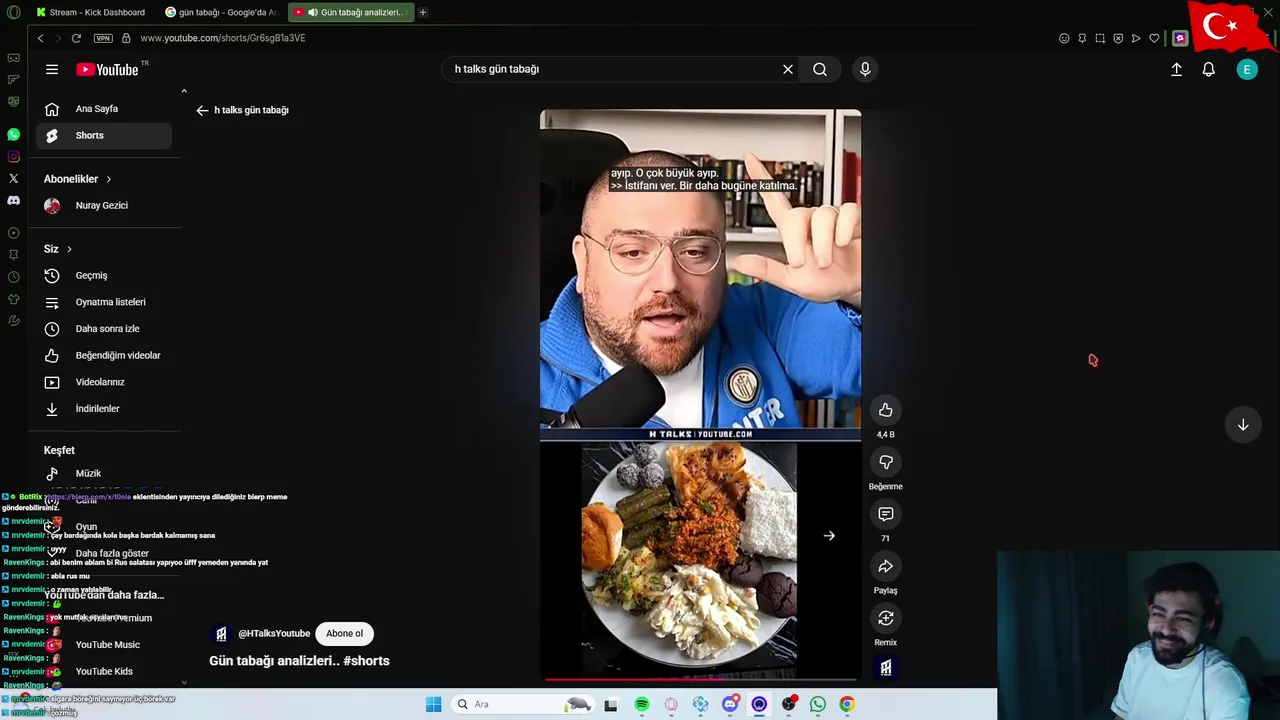Viewport: 1280px width, 720px height.
Task: Toggle the browser VPN badge
Action: [x=103, y=38]
